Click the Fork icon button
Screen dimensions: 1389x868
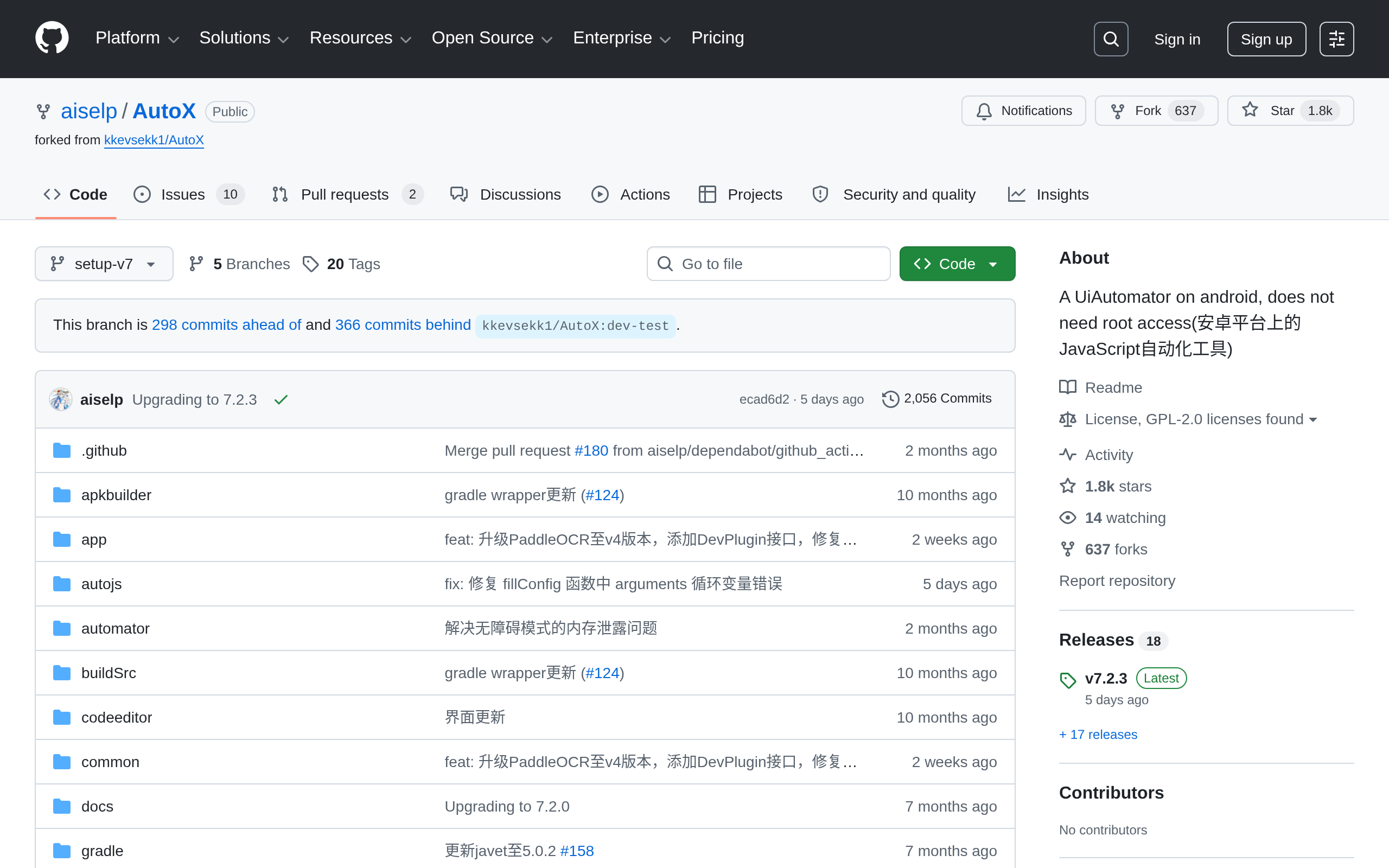pyautogui.click(x=1117, y=111)
